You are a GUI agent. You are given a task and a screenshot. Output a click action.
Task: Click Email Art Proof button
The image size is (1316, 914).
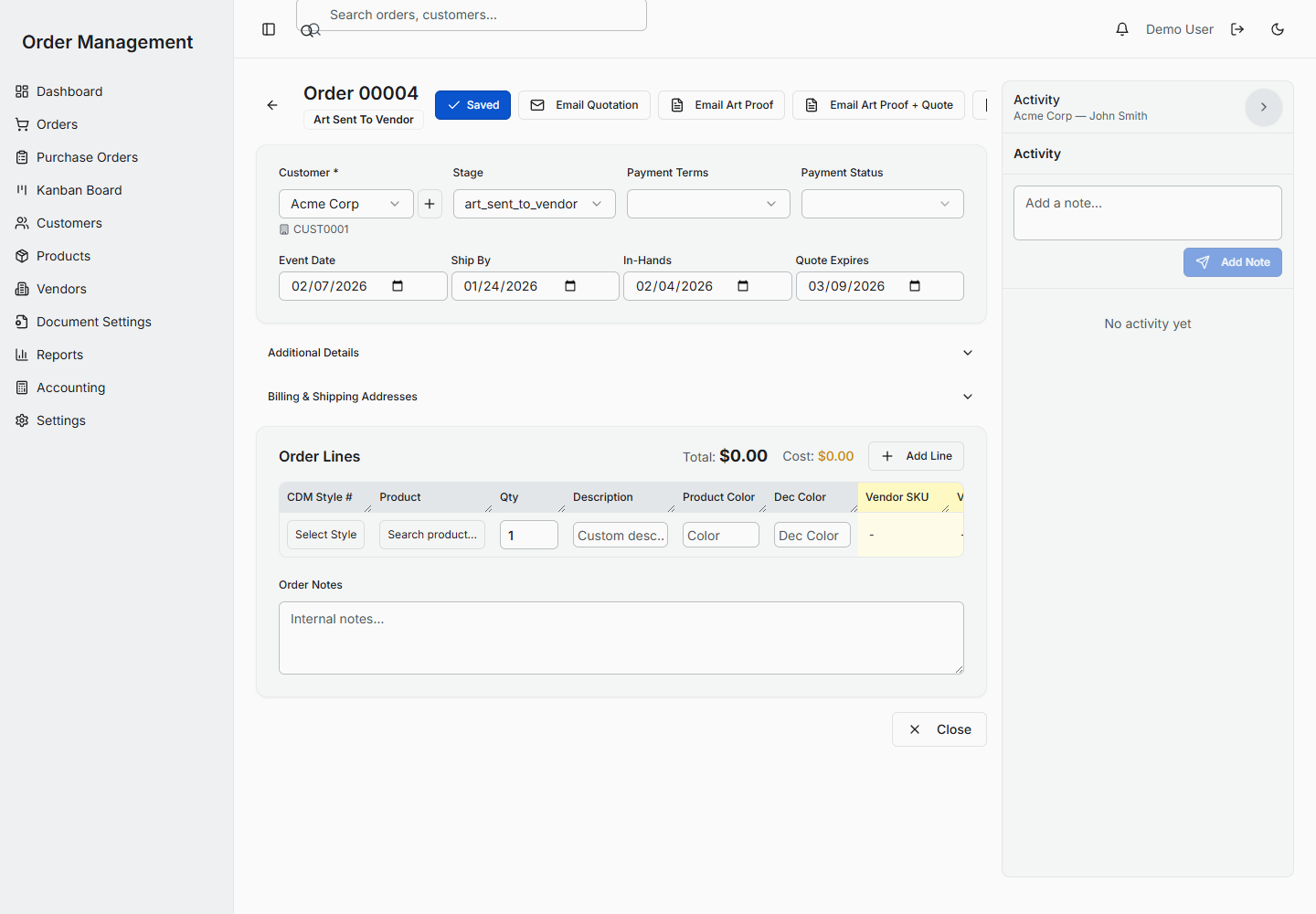721,105
